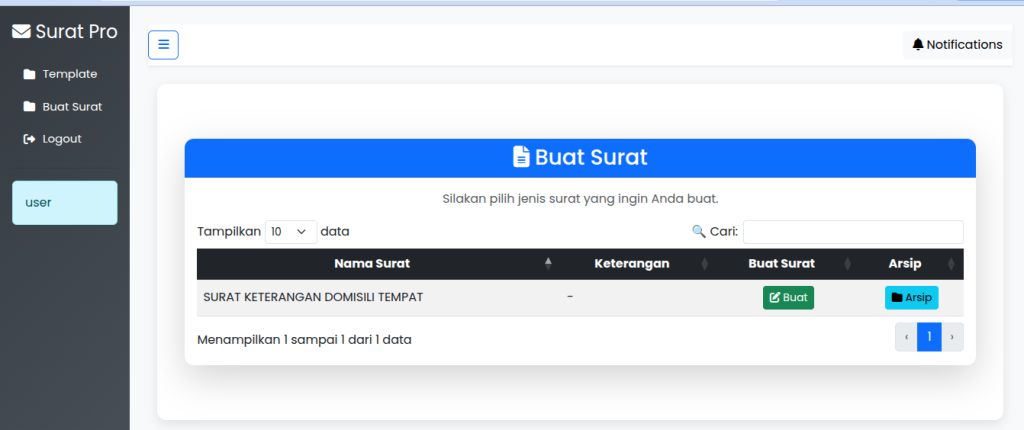Sort by the Keterangan column header
This screenshot has height=430, width=1024.
[x=631, y=264]
